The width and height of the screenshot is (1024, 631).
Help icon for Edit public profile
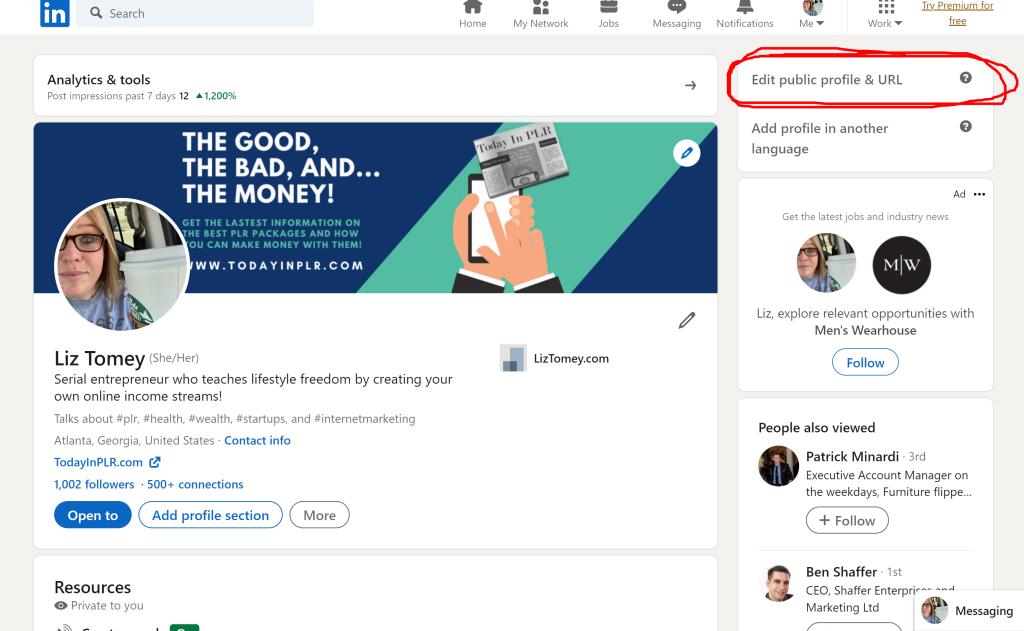(x=965, y=78)
